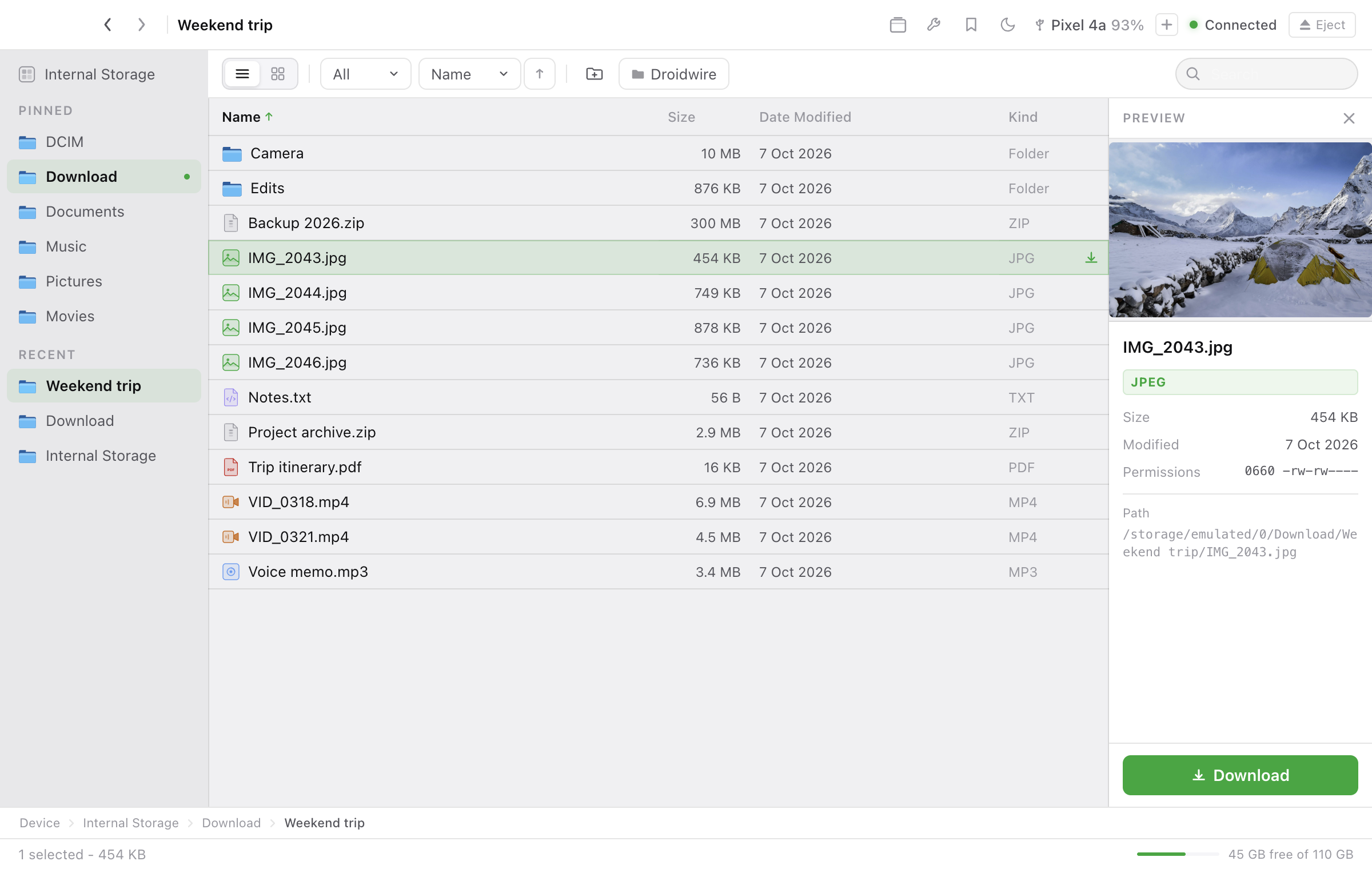Sort by the Name column header
This screenshot has height=869, width=1372.
pyautogui.click(x=247, y=117)
